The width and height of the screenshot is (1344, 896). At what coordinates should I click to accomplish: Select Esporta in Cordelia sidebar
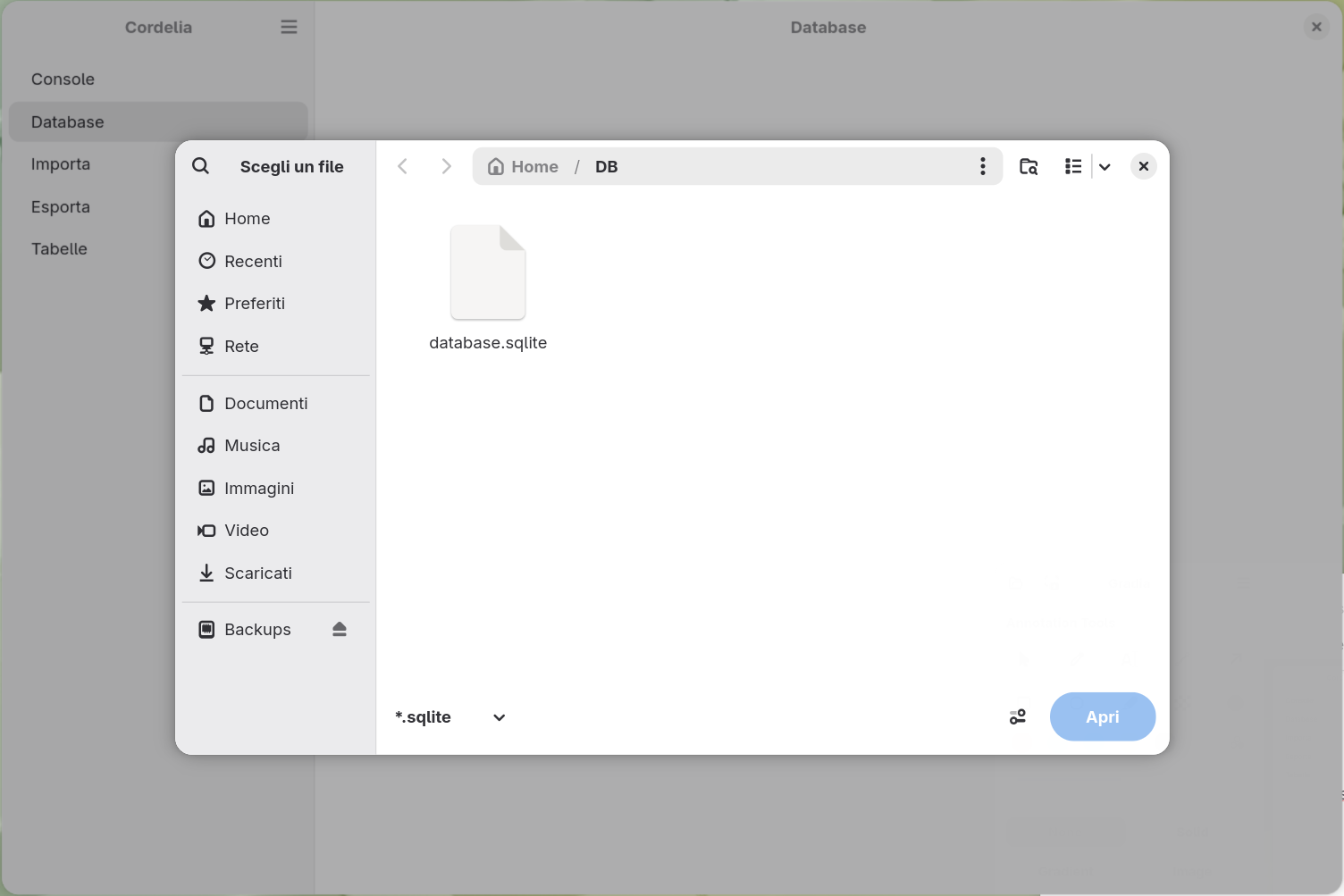coord(158,207)
